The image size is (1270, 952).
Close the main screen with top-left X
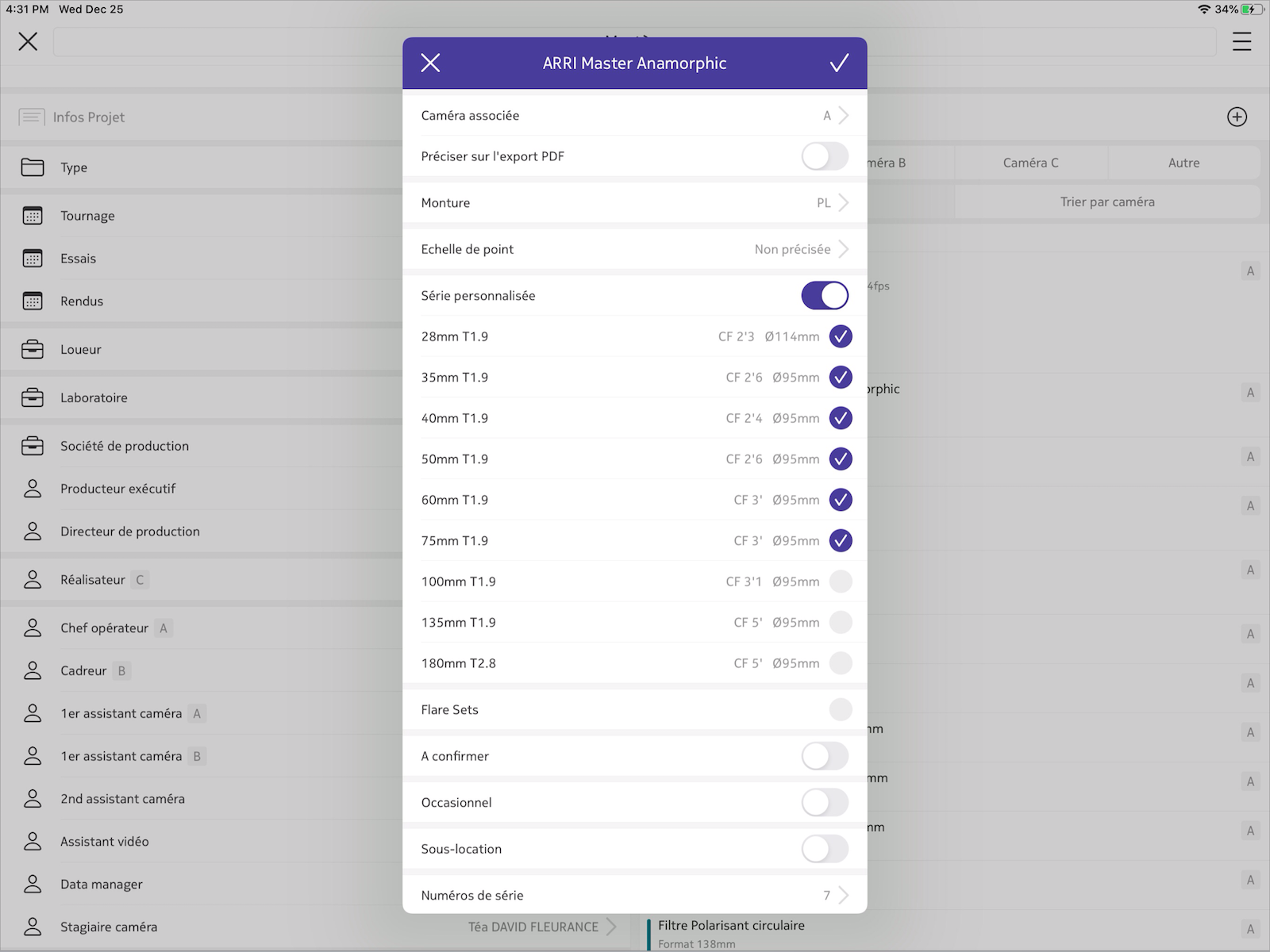pyautogui.click(x=28, y=41)
